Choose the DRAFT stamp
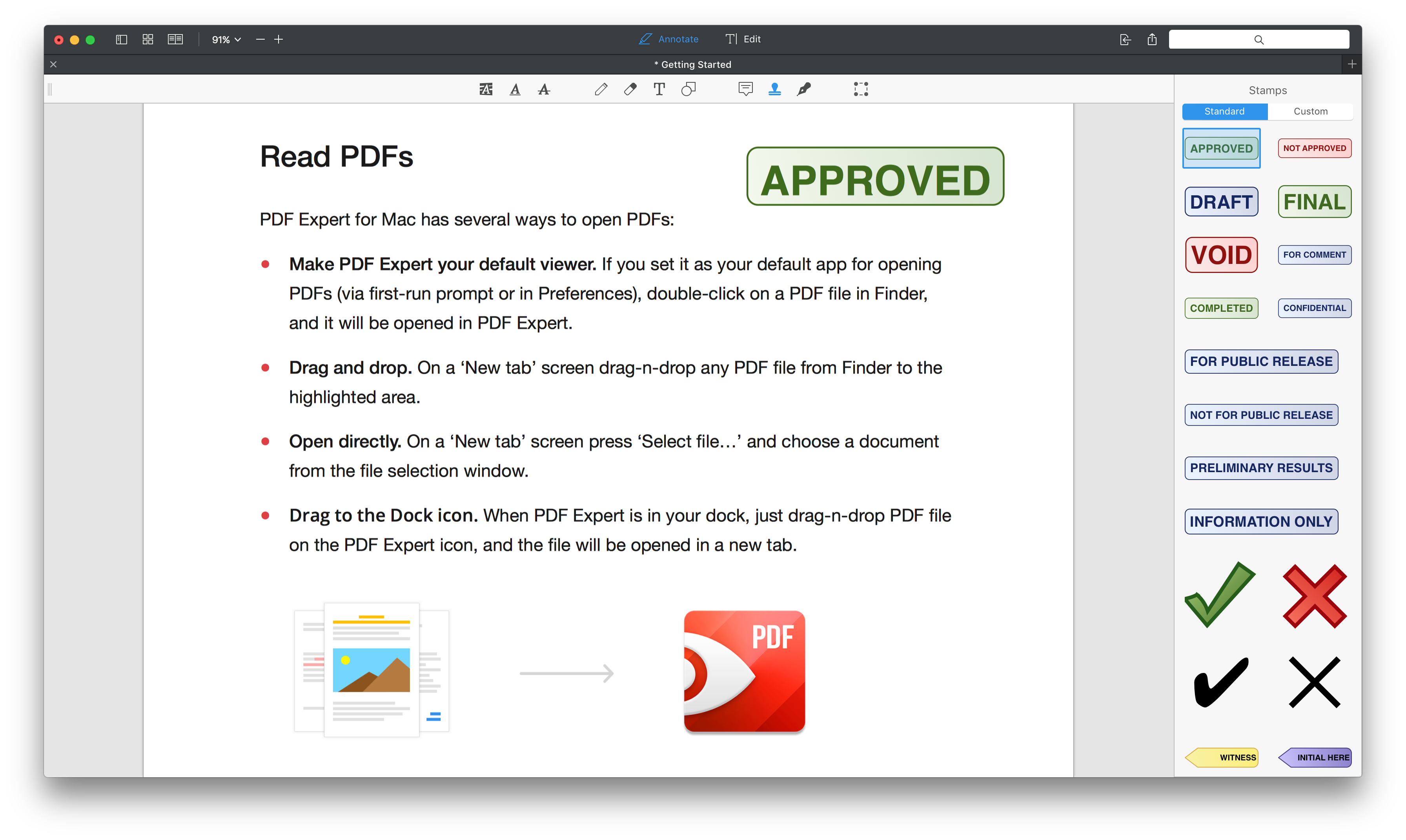 pyautogui.click(x=1221, y=202)
